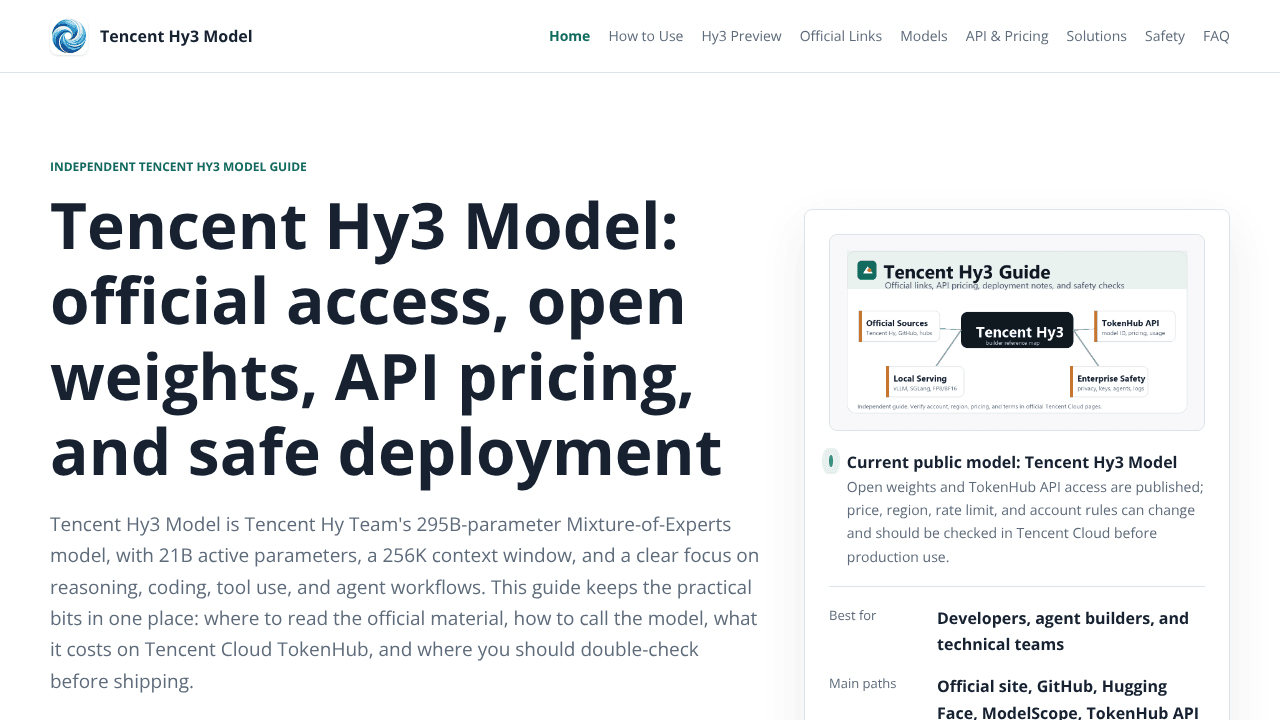Click the main headline 'Tencent Hy3 Model: official access'

386,339
